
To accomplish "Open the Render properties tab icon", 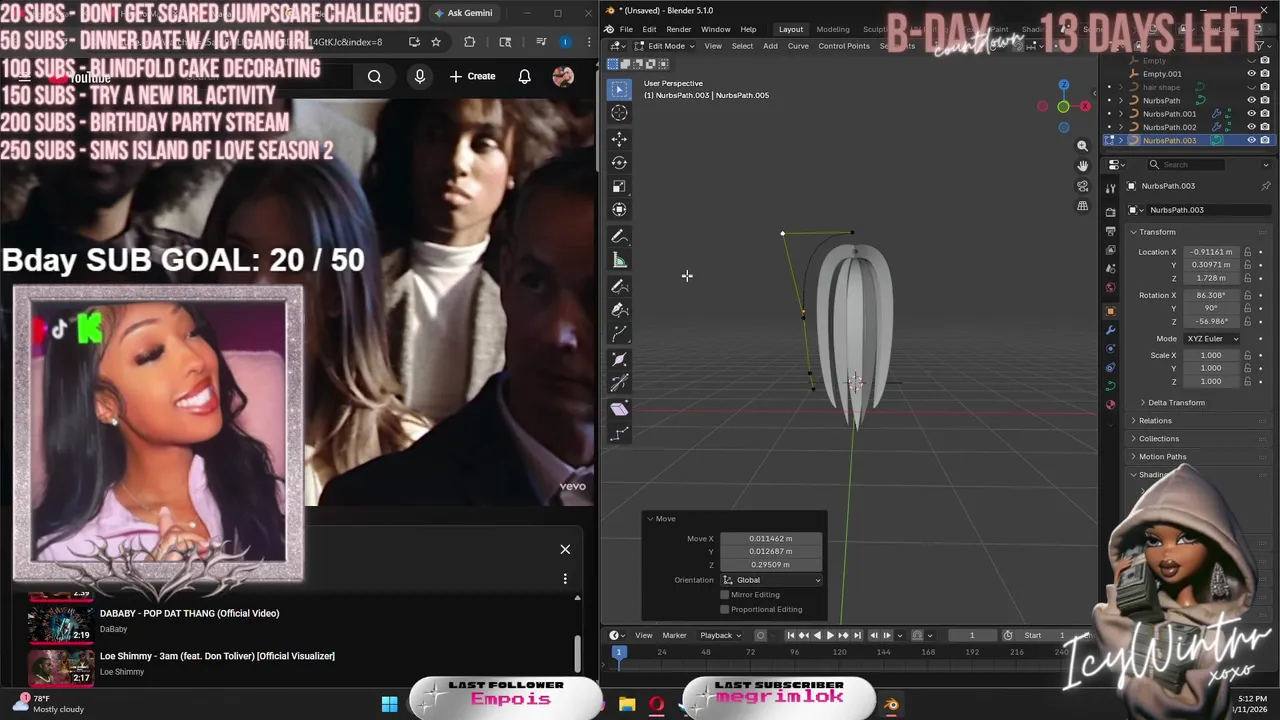I will click(1110, 212).
